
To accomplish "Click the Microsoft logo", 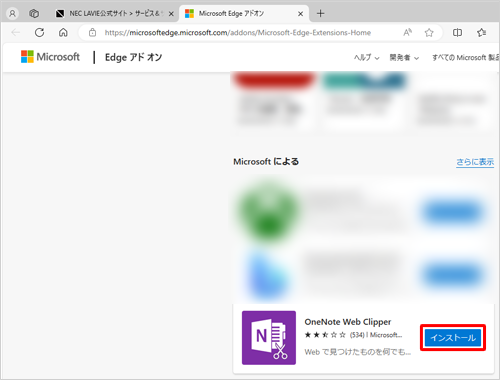I will click(x=50, y=57).
